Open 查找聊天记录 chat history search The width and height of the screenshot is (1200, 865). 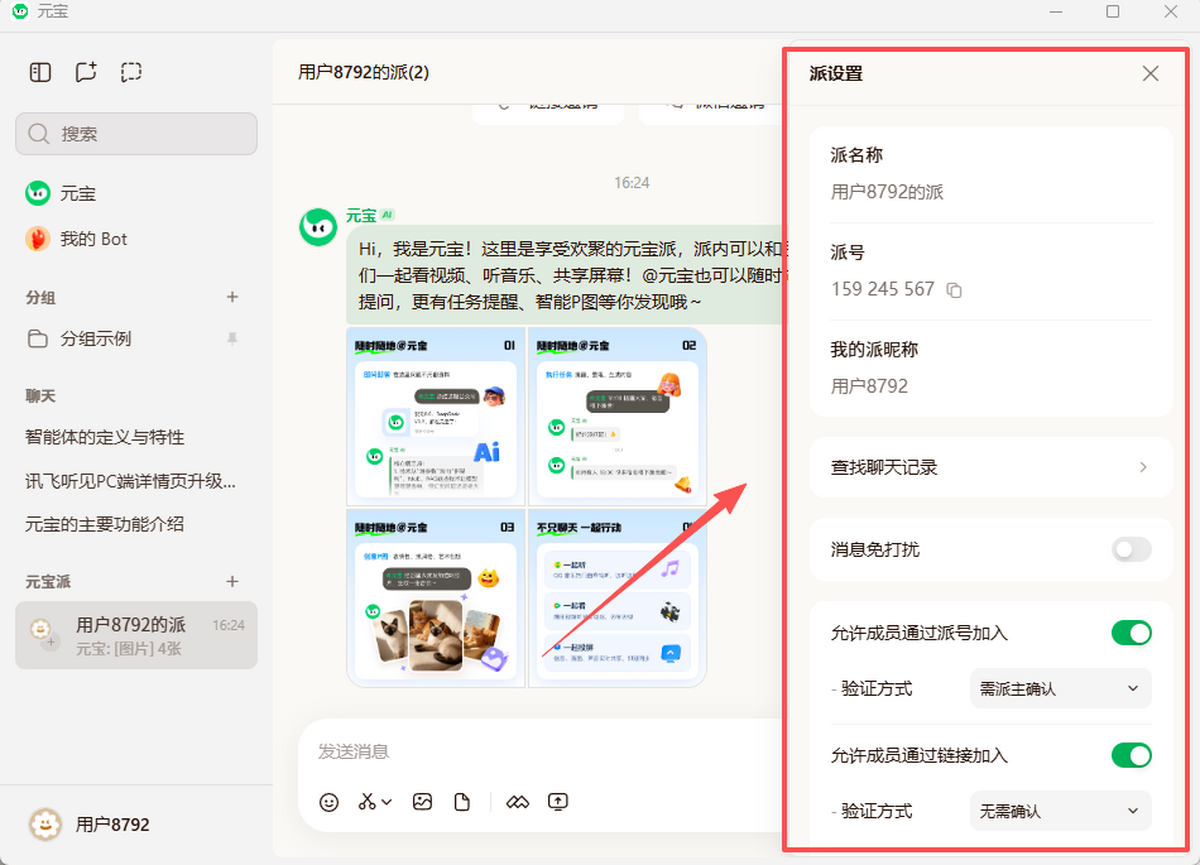click(990, 467)
